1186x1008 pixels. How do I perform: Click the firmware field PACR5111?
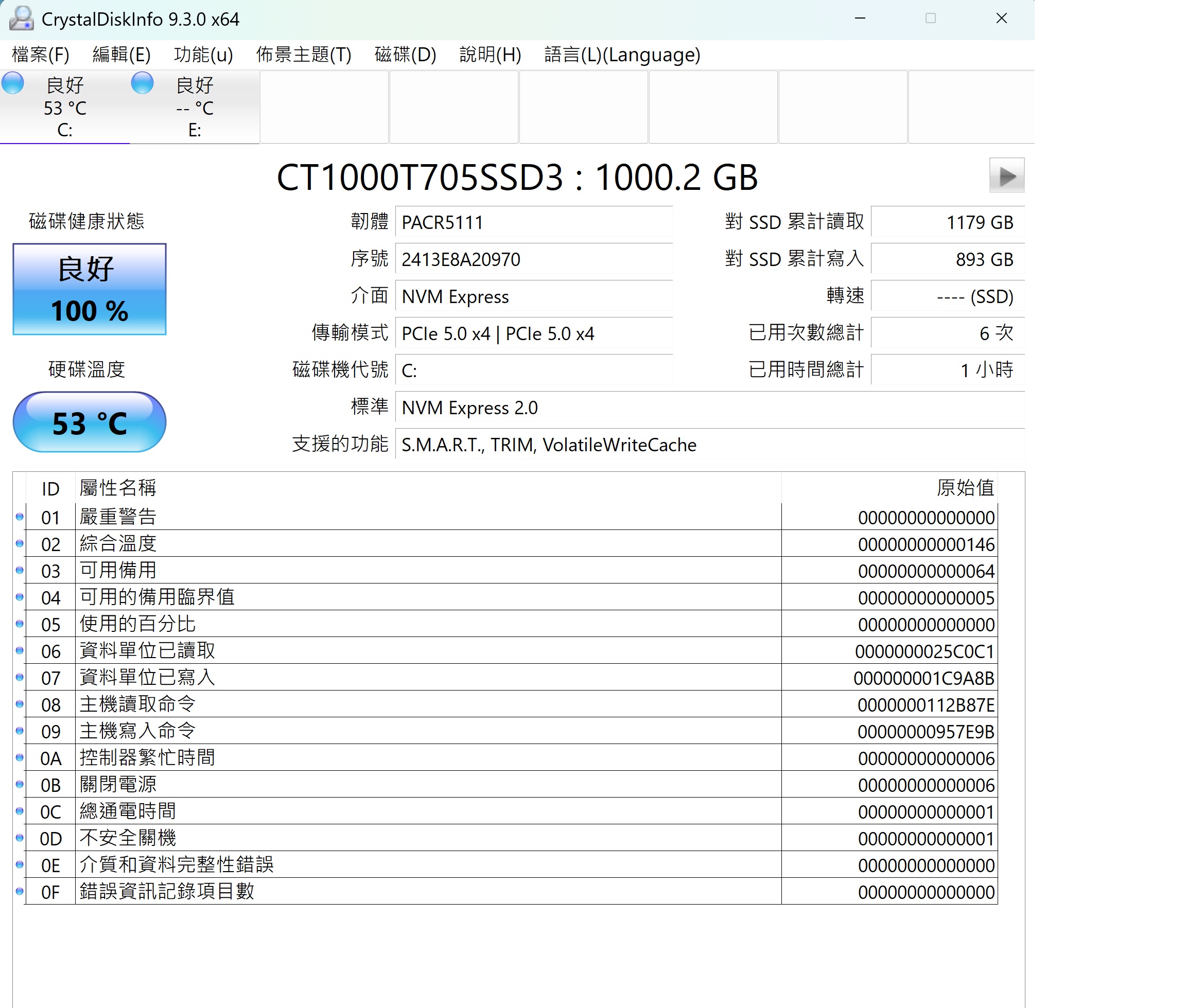(534, 222)
